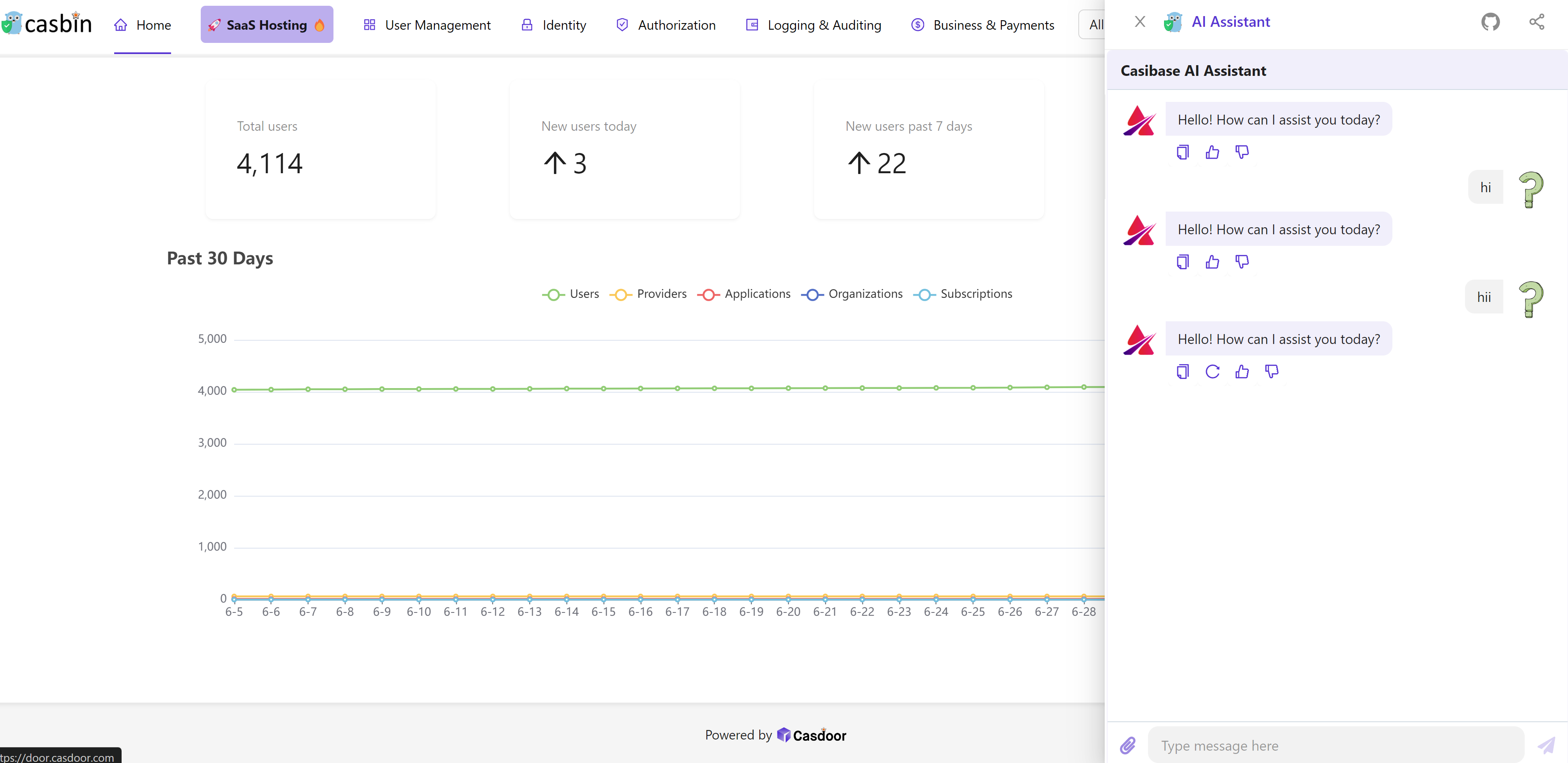Click the 'Casibase AI Assistant' chat title
This screenshot has height=763, width=1568.
[1193, 71]
